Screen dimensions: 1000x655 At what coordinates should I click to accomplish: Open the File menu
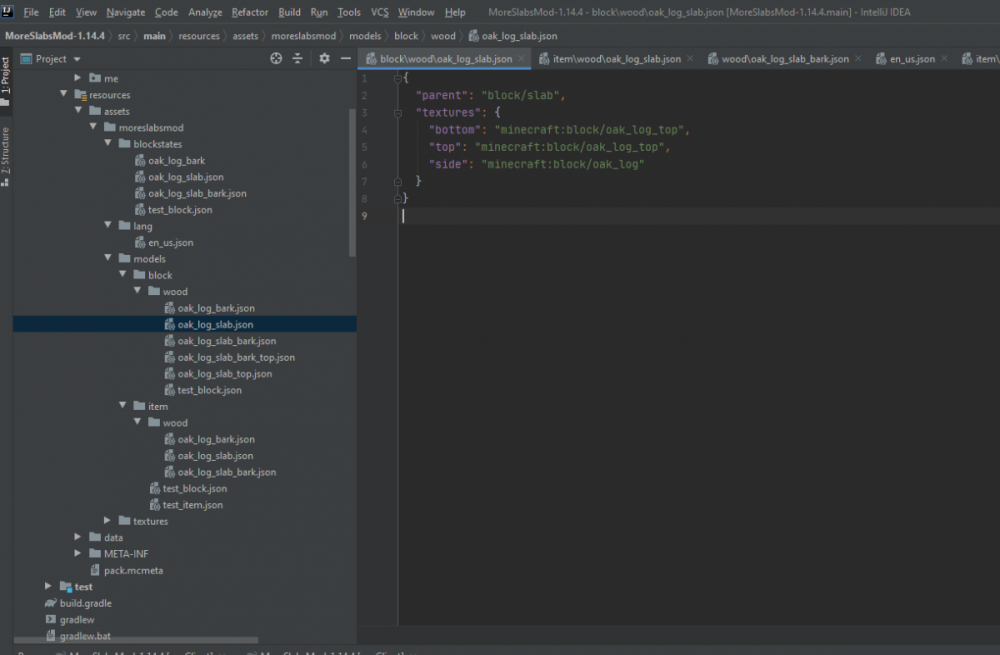coord(31,12)
